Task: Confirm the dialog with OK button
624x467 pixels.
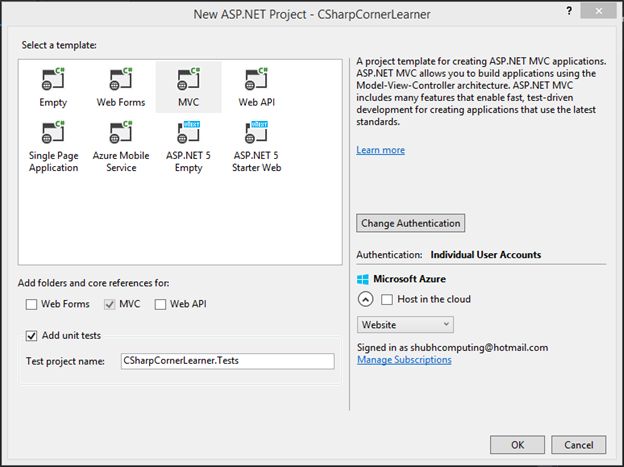Action: 518,444
